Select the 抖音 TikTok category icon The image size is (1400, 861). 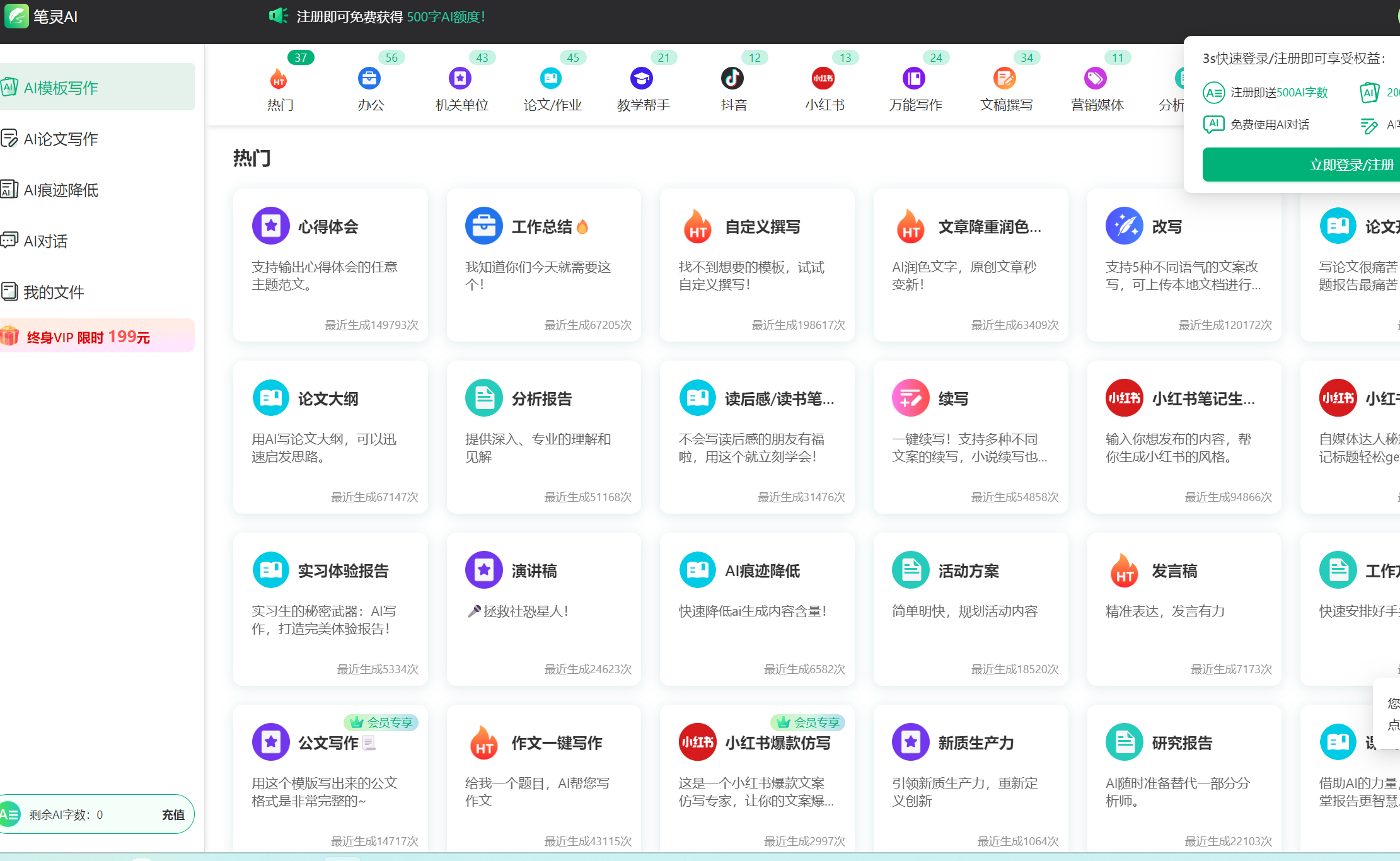pyautogui.click(x=732, y=79)
